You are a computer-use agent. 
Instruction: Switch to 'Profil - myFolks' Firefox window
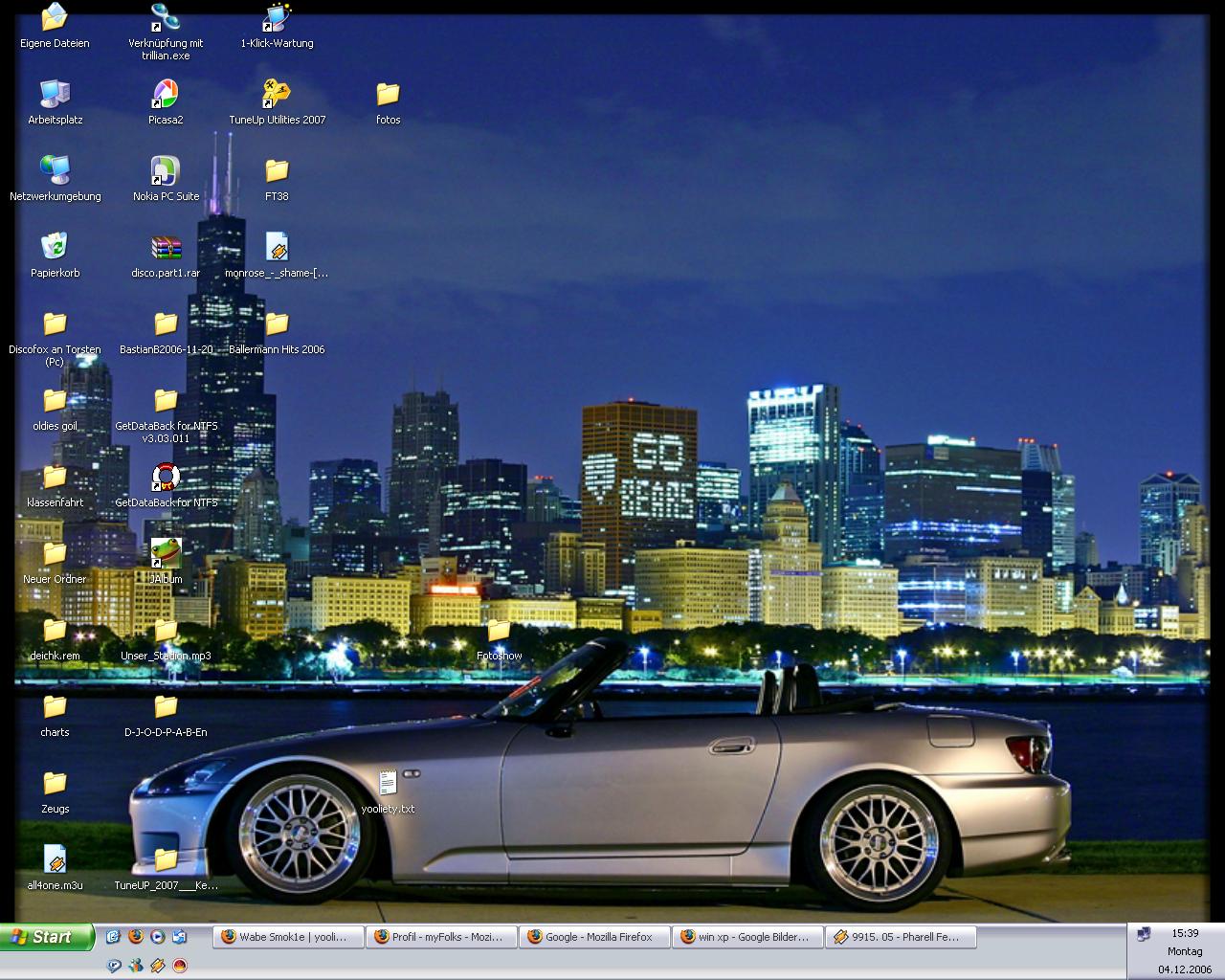(441, 937)
